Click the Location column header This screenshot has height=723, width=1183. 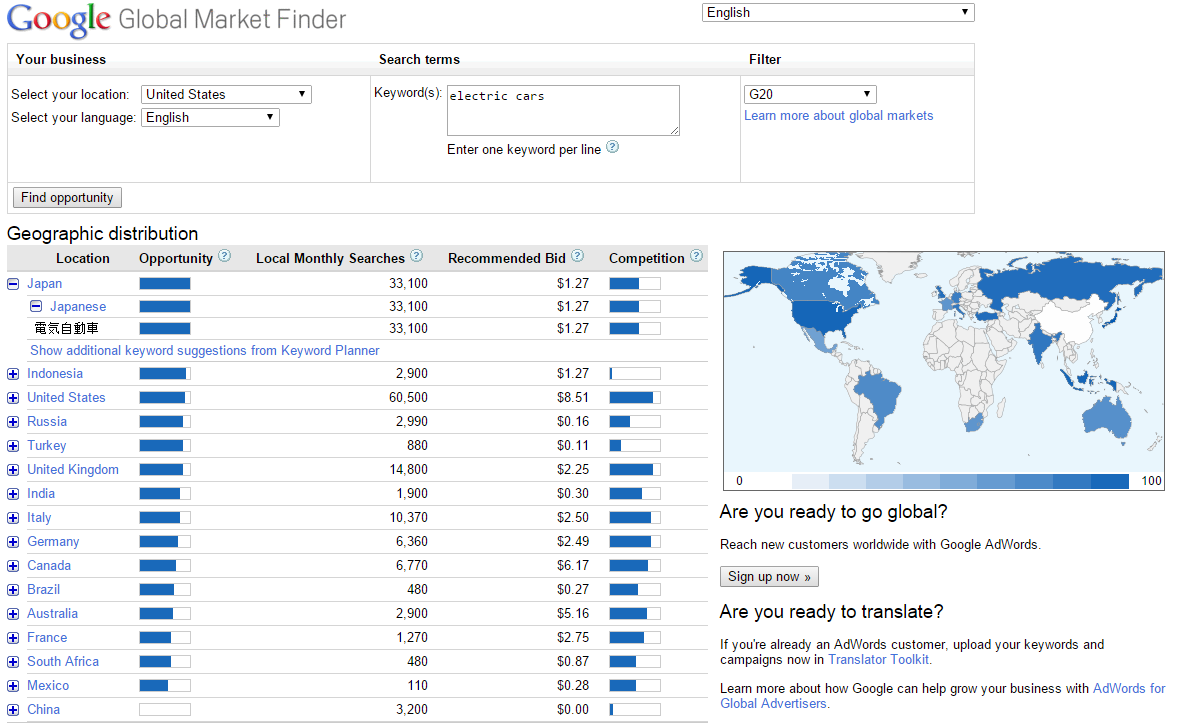pyautogui.click(x=82, y=258)
